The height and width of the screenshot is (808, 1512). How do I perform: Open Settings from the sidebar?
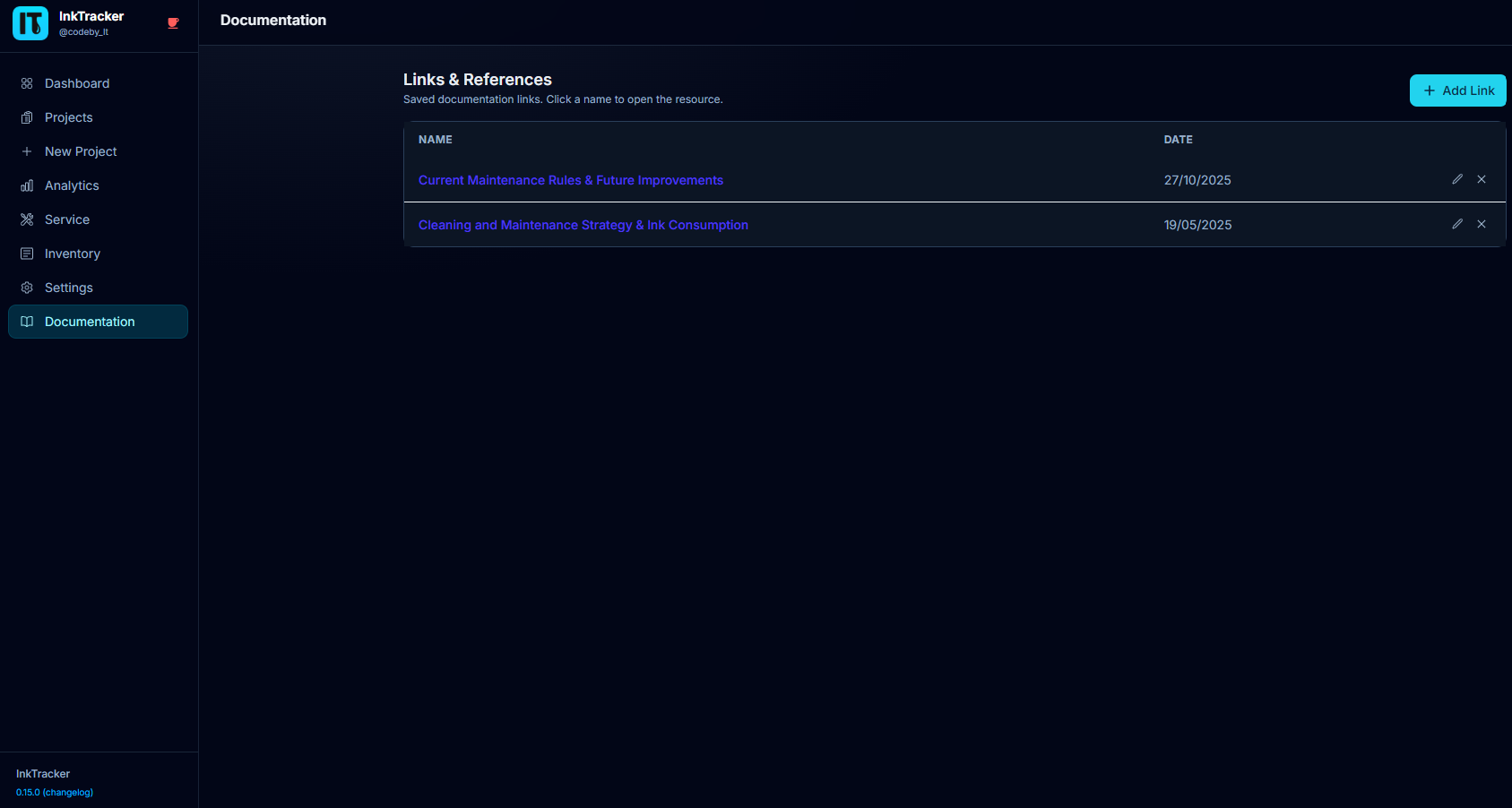(x=99, y=288)
